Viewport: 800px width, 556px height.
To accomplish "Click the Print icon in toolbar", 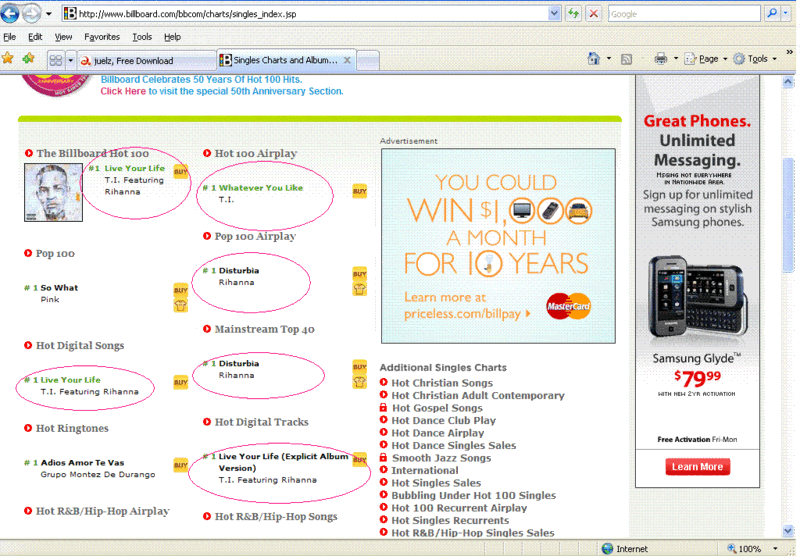I will tap(660, 59).
